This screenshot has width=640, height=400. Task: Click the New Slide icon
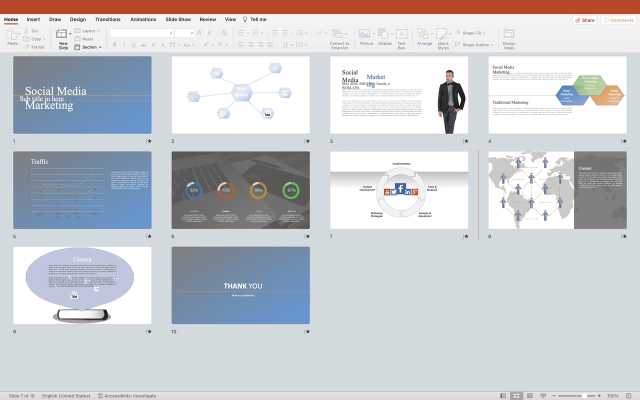[x=63, y=36]
